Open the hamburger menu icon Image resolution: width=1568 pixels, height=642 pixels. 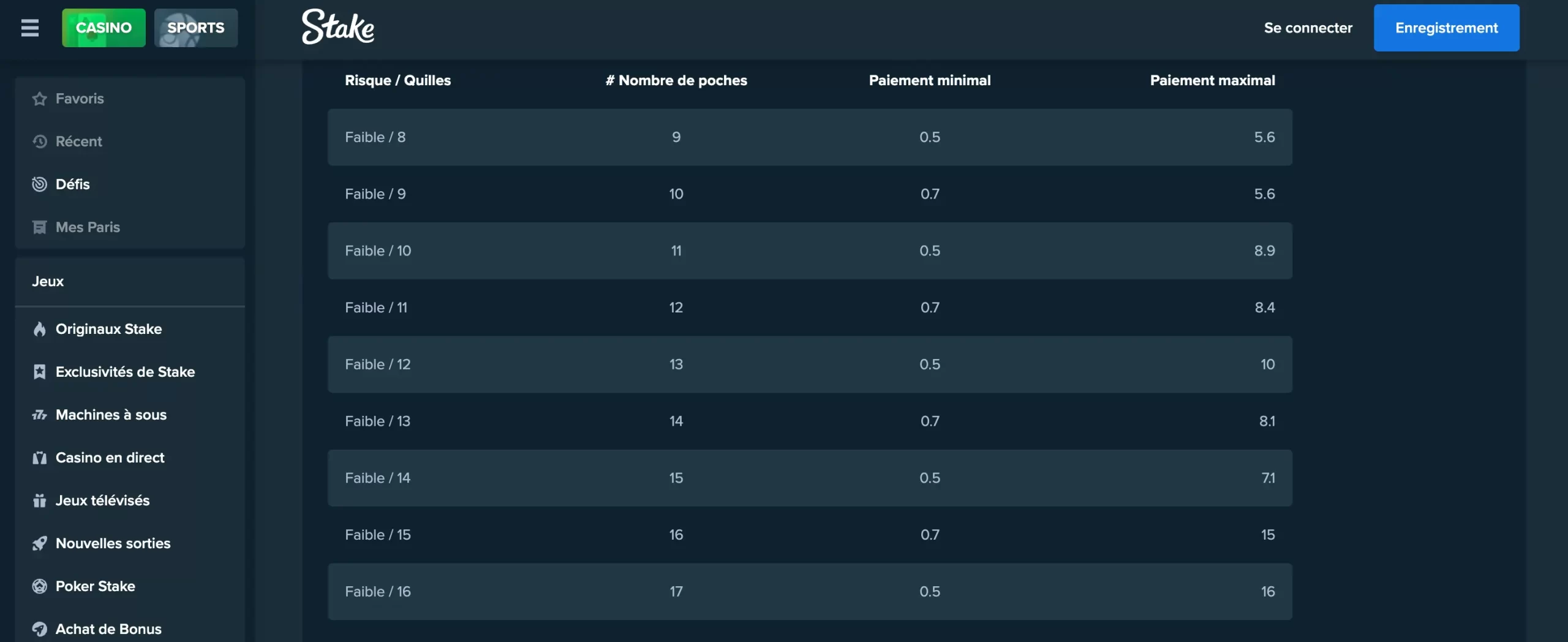29,28
